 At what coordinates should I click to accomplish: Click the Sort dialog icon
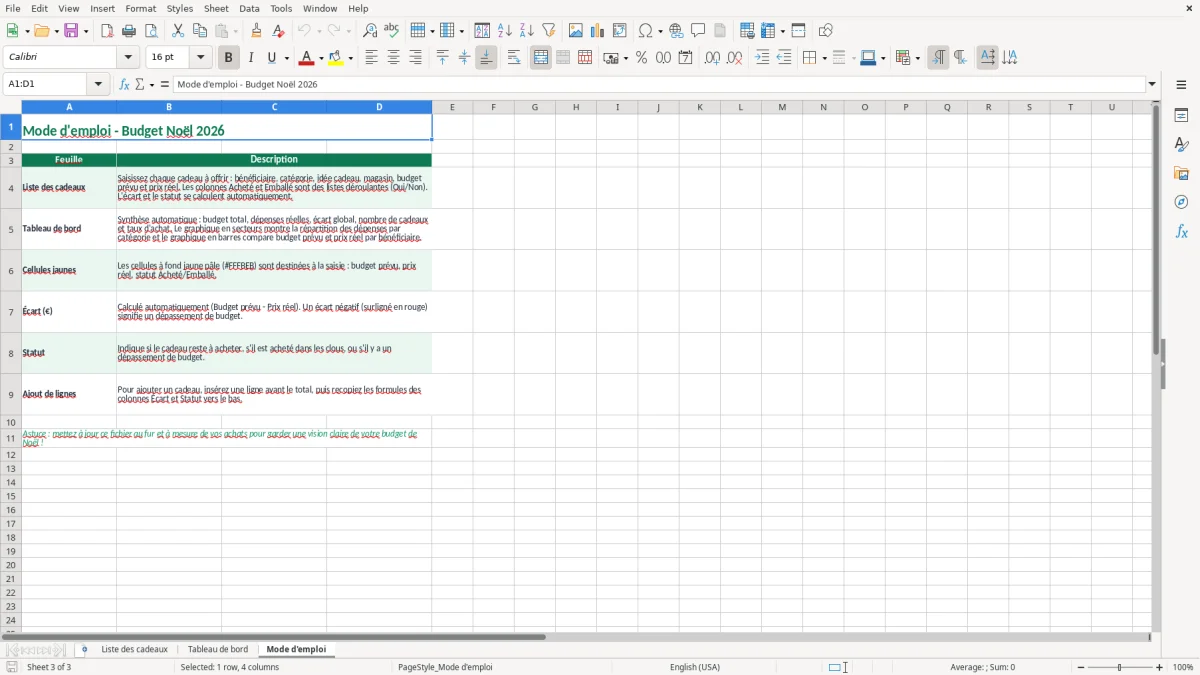(x=482, y=31)
